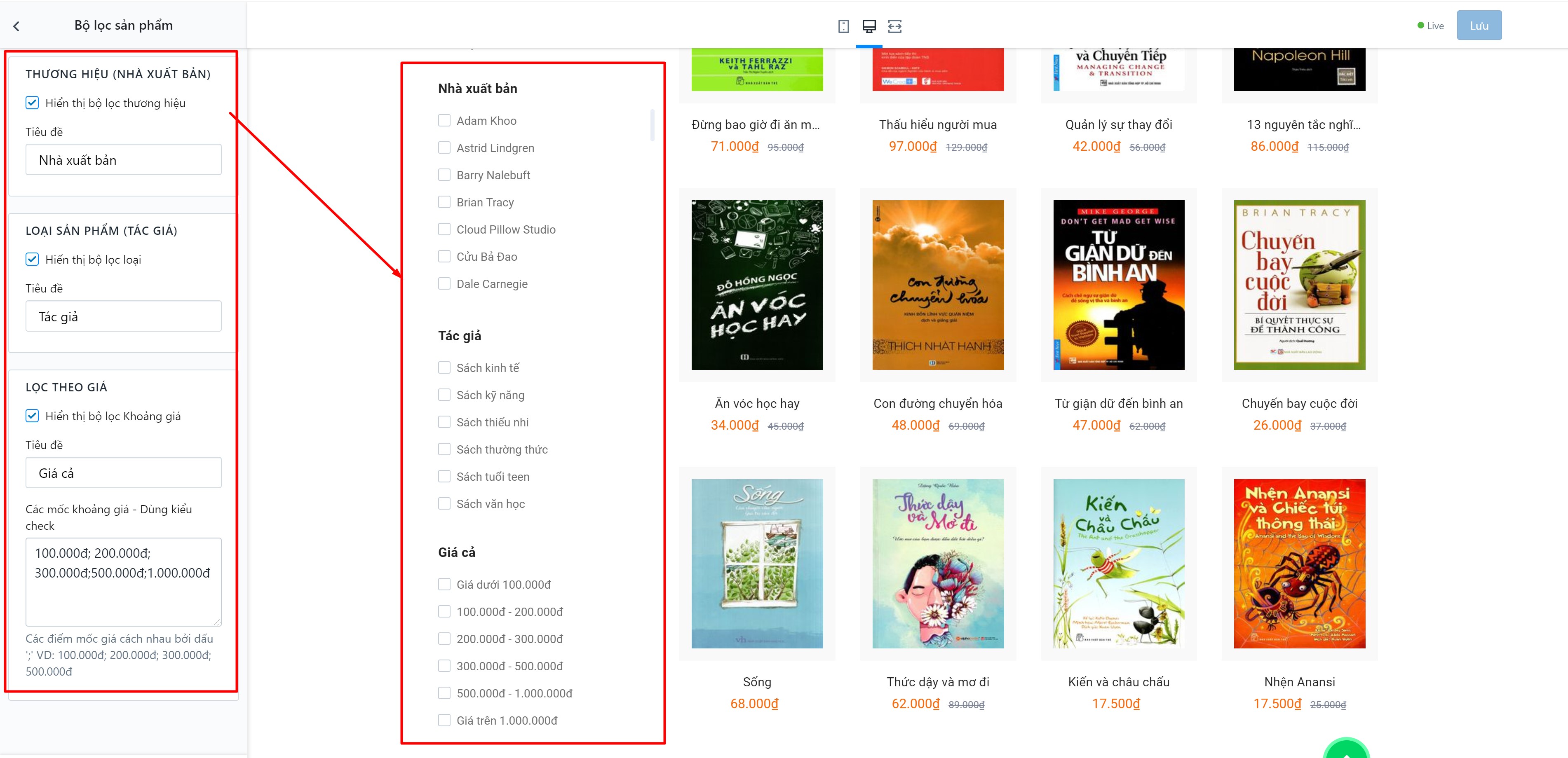Click the price range textarea
Image resolution: width=1568 pixels, height=758 pixels.
124,582
